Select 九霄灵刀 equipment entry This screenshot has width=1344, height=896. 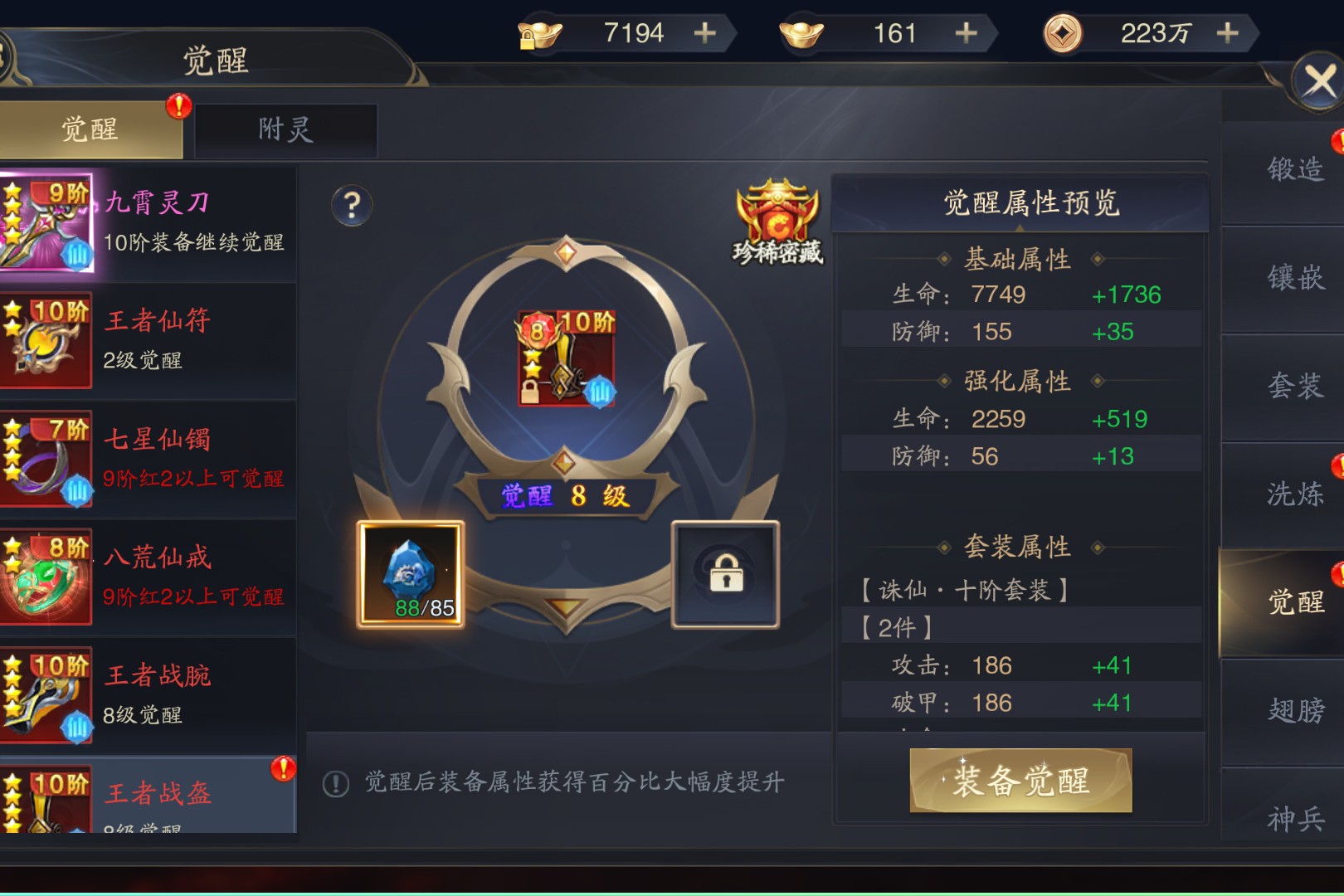[x=148, y=222]
